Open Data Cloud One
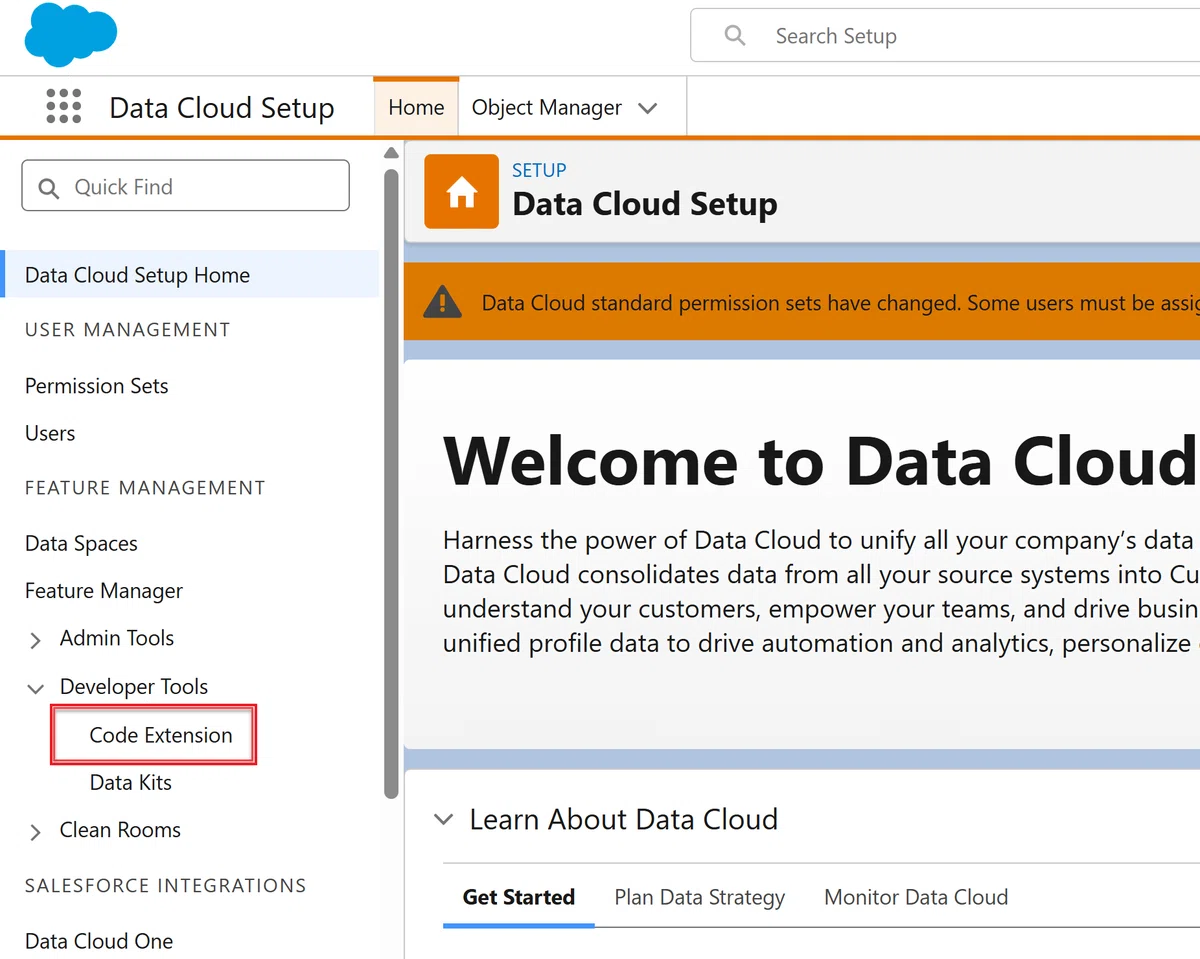Viewport: 1200px width, 959px height. [98, 941]
